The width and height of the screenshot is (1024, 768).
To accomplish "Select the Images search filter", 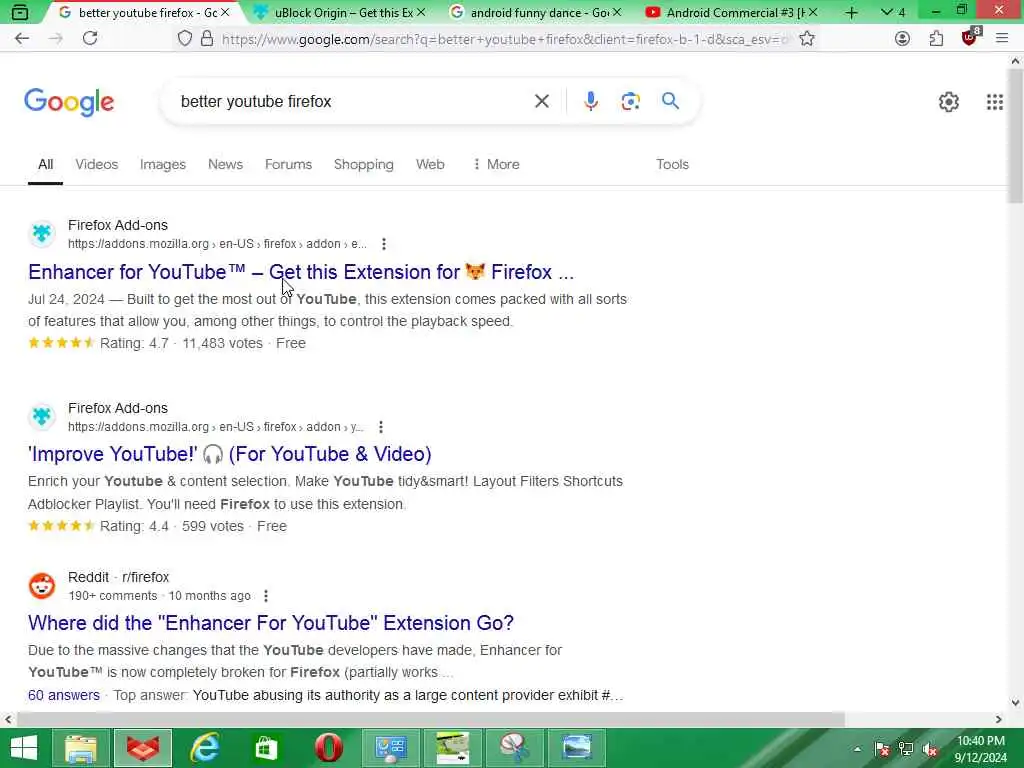I will pyautogui.click(x=163, y=165).
